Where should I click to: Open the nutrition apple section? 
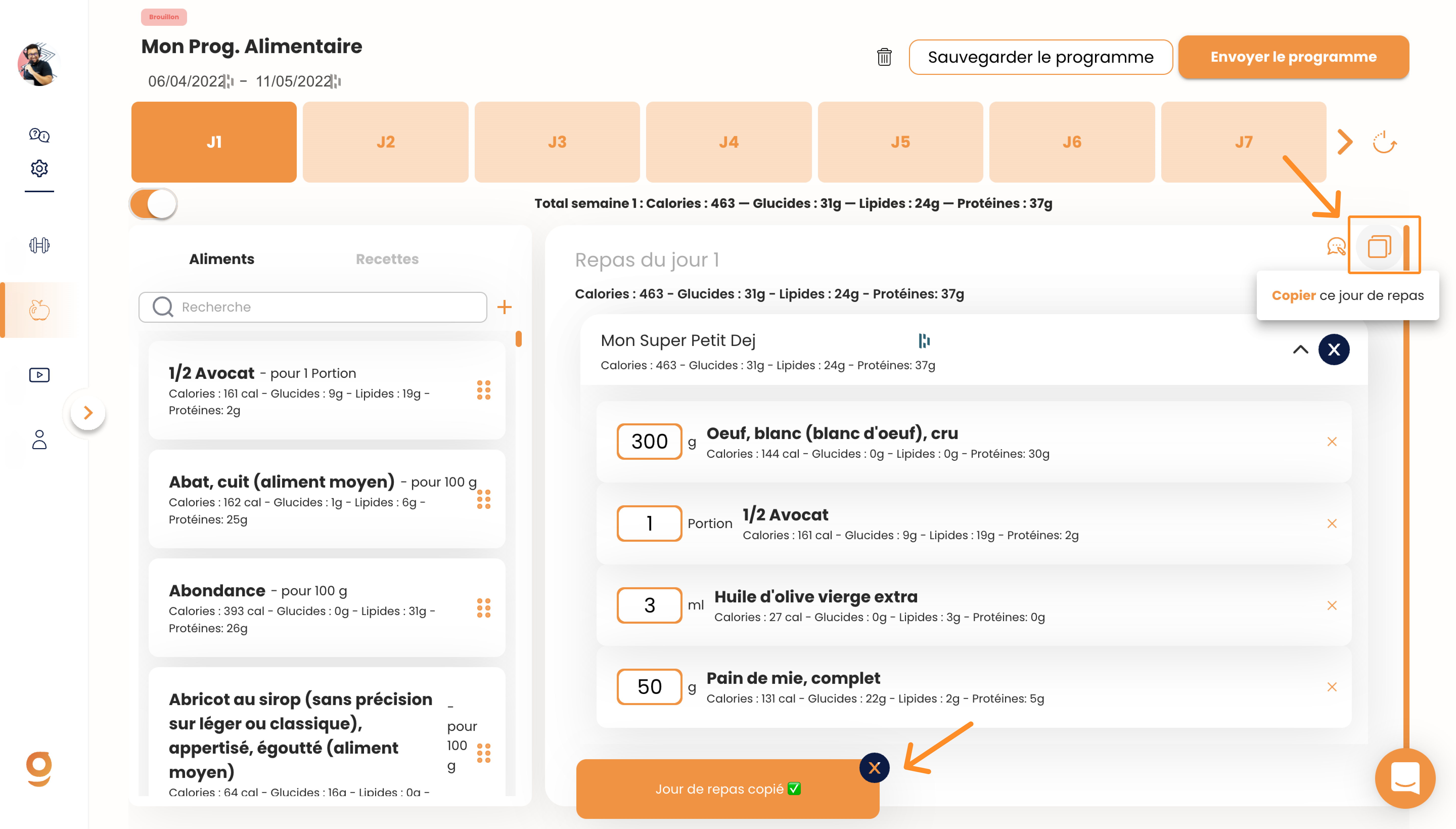click(39, 310)
